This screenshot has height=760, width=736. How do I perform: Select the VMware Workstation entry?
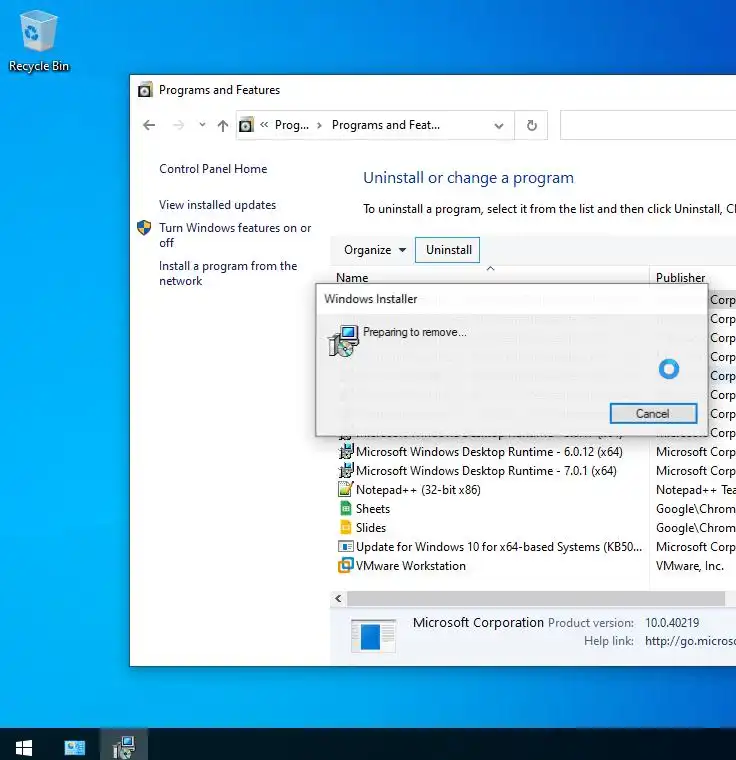pyautogui.click(x=410, y=566)
